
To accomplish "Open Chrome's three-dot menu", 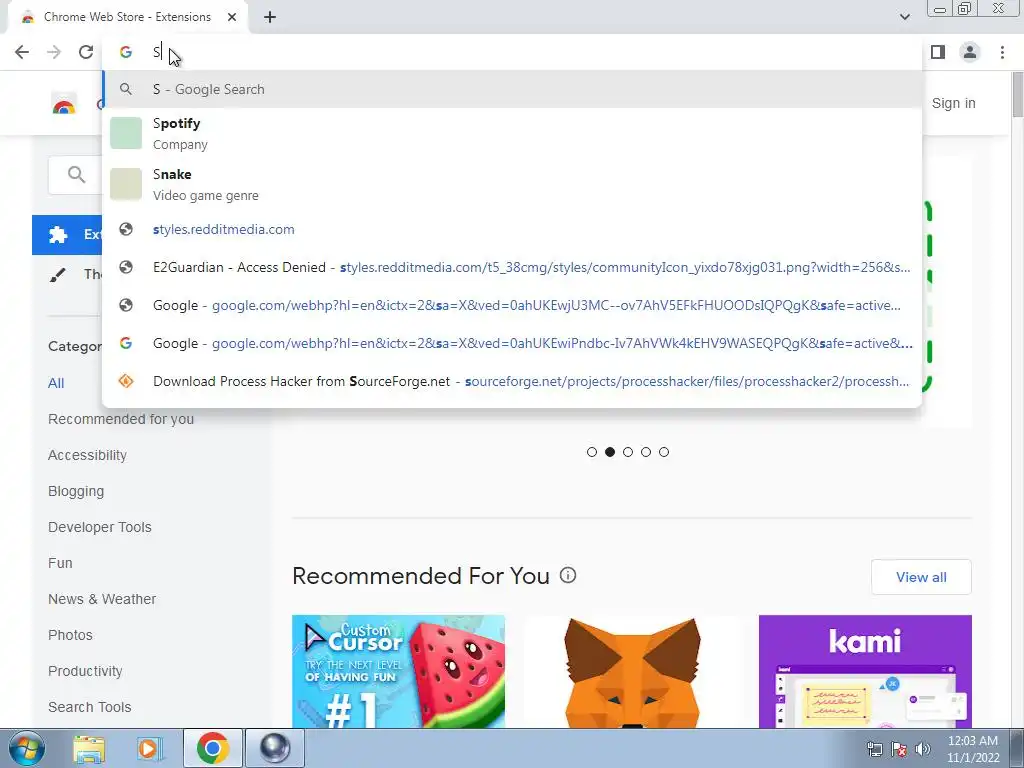I will coord(1002,52).
